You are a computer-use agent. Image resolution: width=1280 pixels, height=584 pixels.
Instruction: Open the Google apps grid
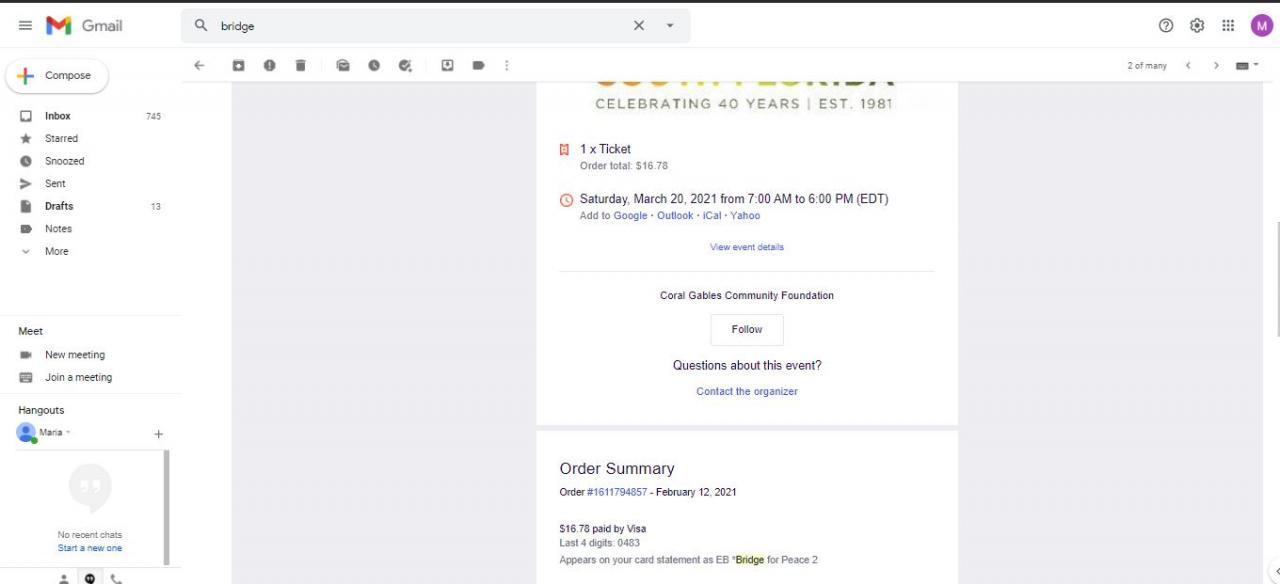[x=1228, y=26]
